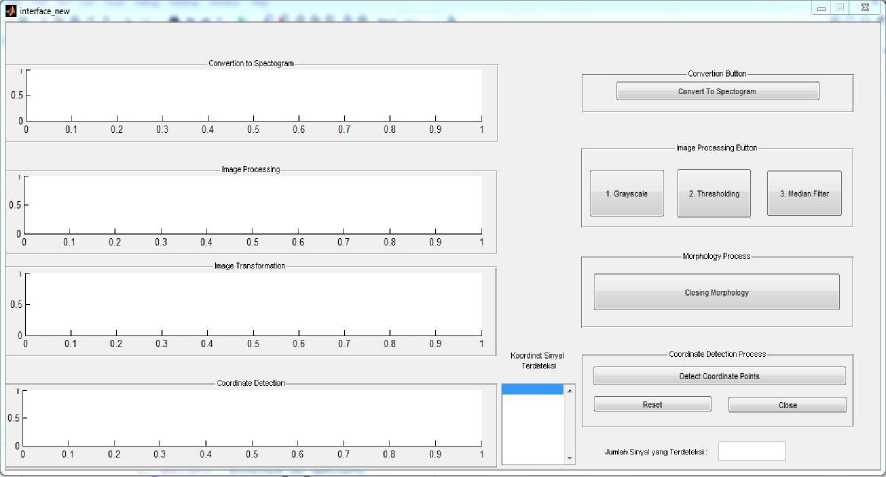Image resolution: width=886 pixels, height=477 pixels.
Task: Apply the 3. Median Filter button
Action: [804, 193]
